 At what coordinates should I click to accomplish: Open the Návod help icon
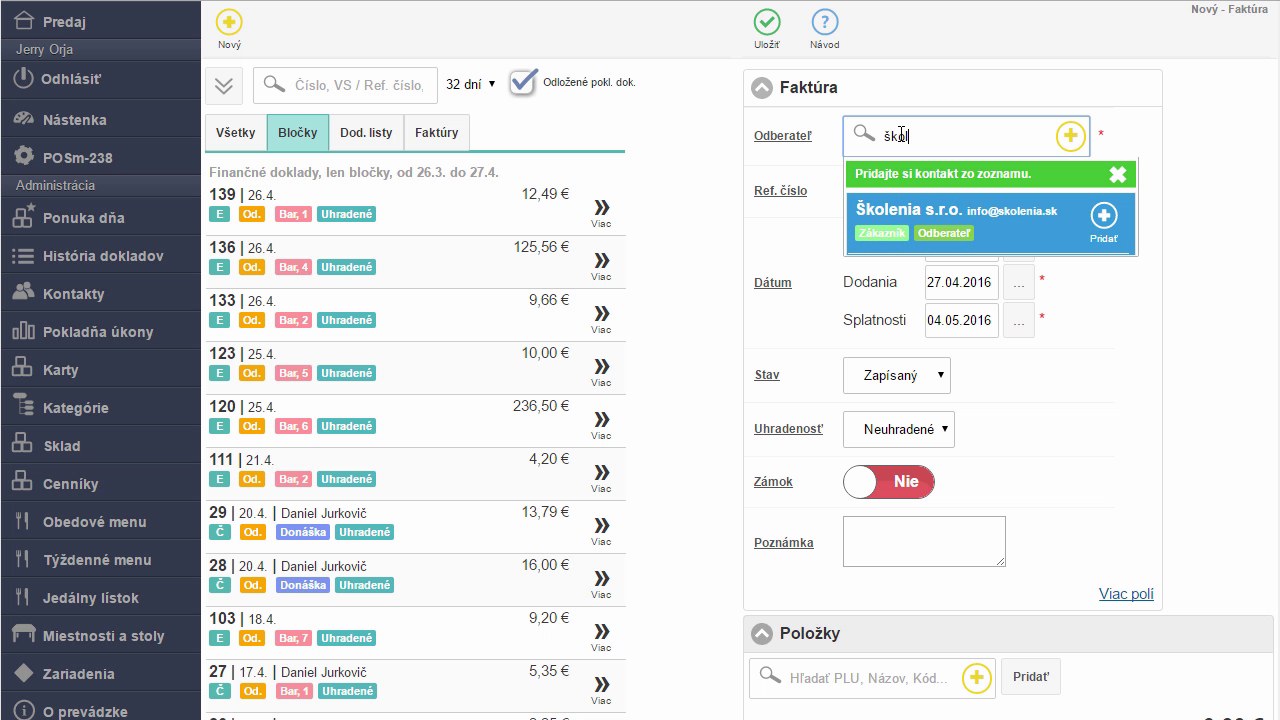pos(825,22)
